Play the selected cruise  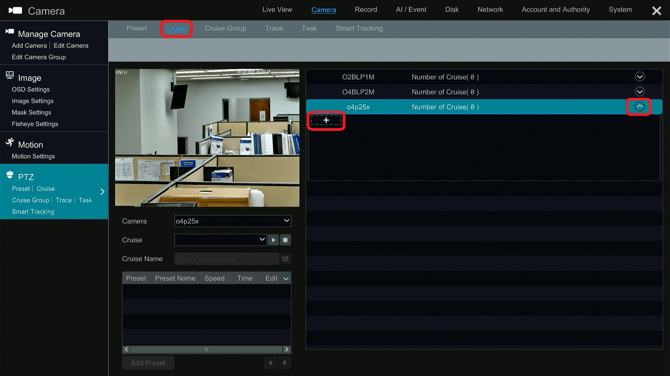273,240
